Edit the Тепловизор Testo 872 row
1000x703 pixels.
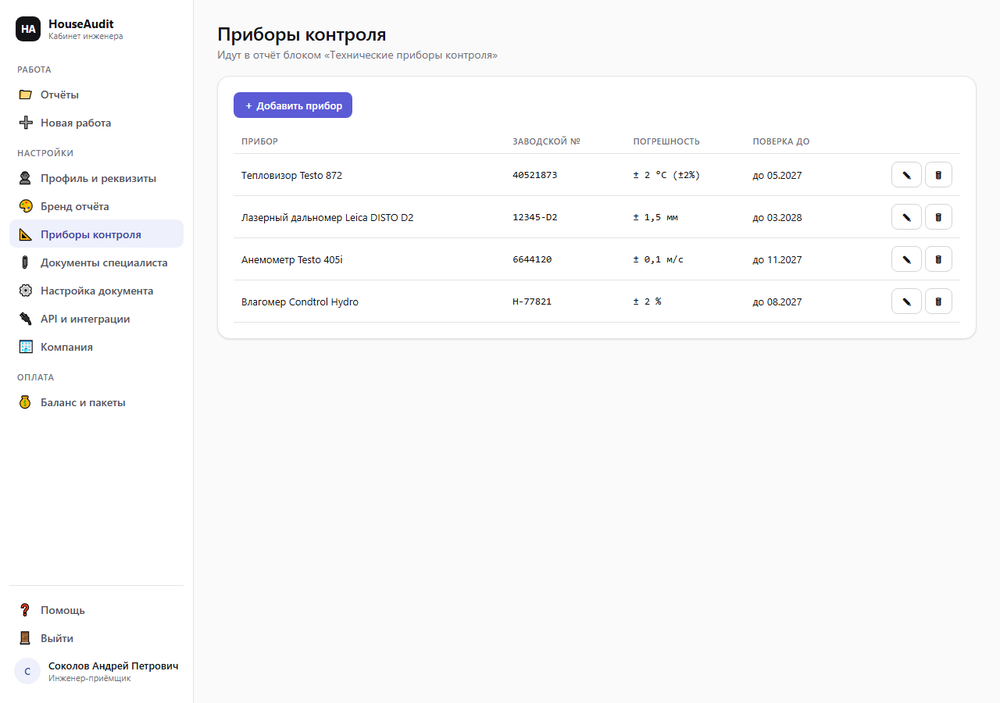(x=906, y=175)
